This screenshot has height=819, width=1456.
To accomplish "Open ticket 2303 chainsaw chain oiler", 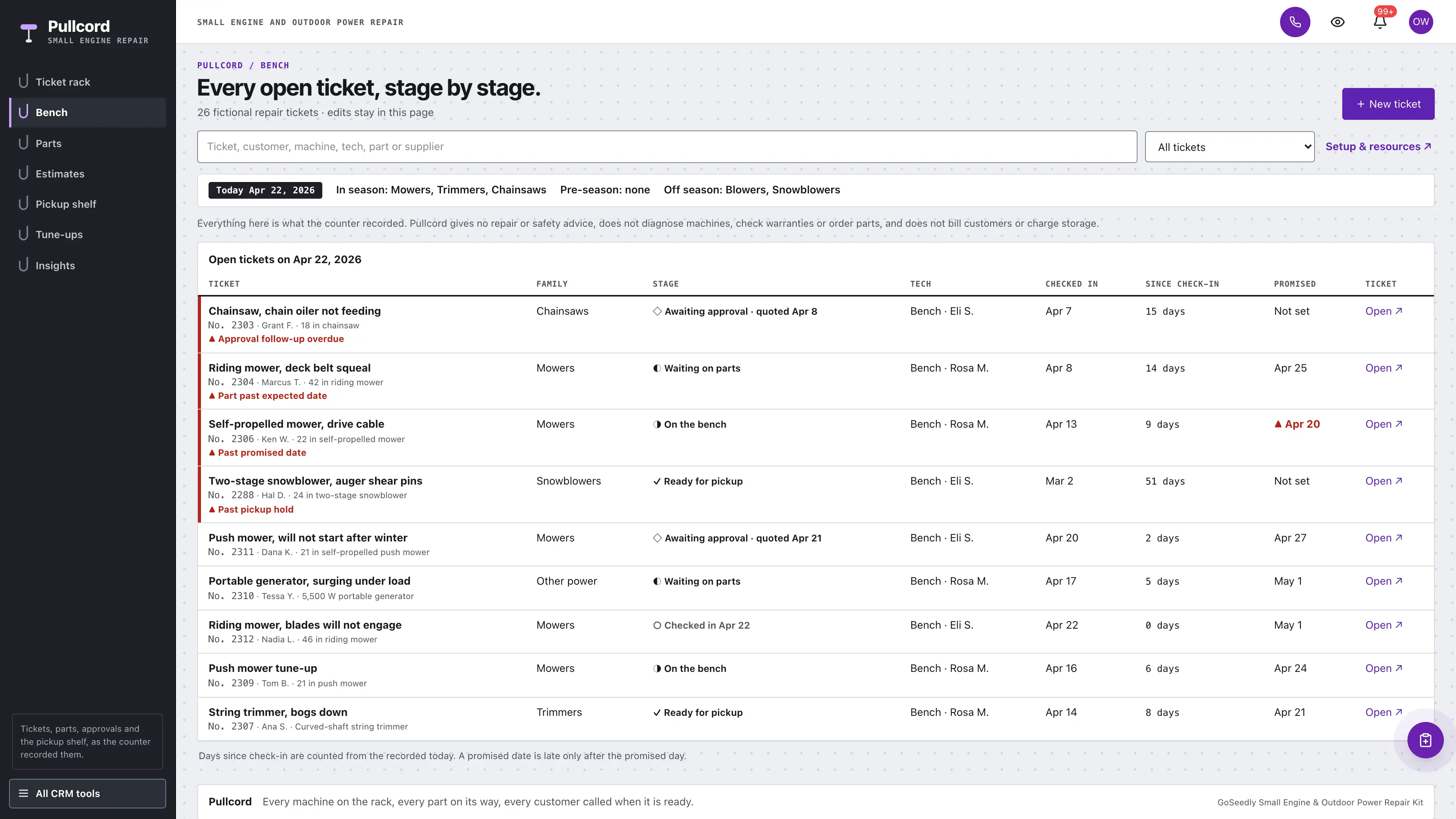I will click(x=1384, y=311).
